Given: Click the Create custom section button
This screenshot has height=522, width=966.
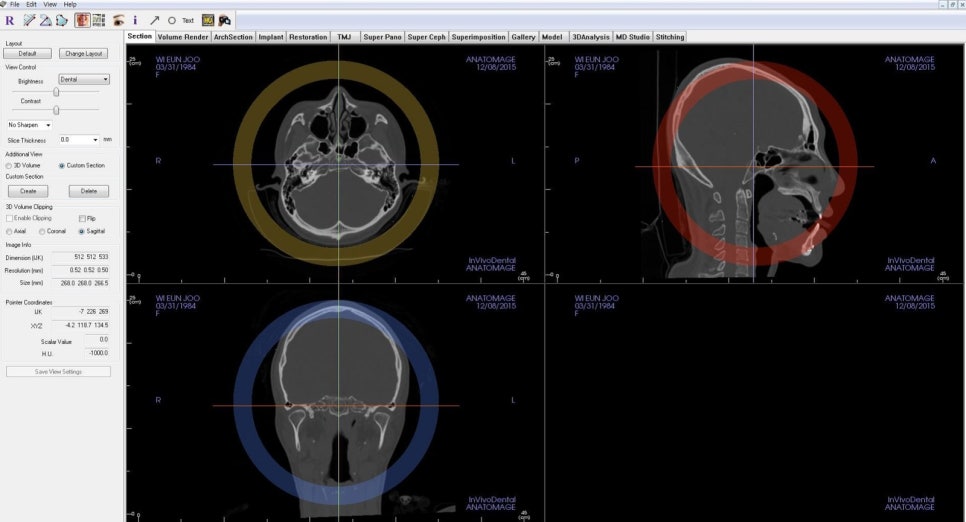Looking at the screenshot, I should coord(28,191).
